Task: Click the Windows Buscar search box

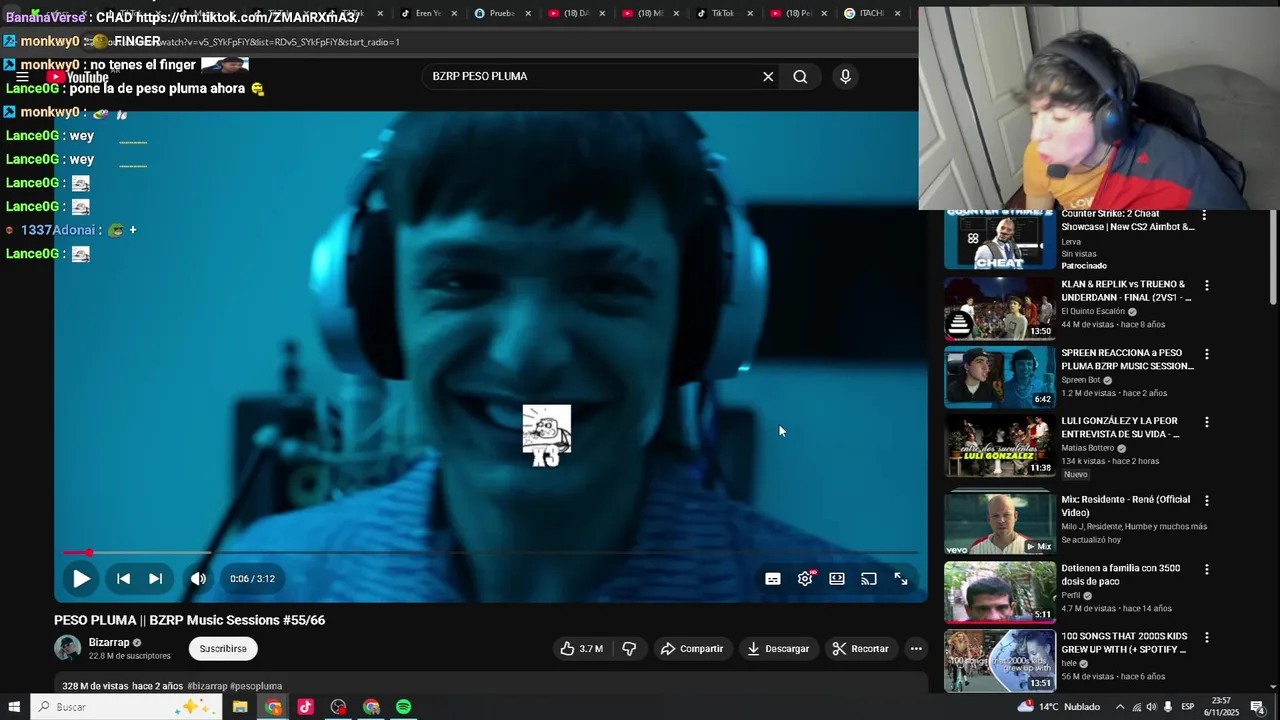Action: (x=127, y=707)
